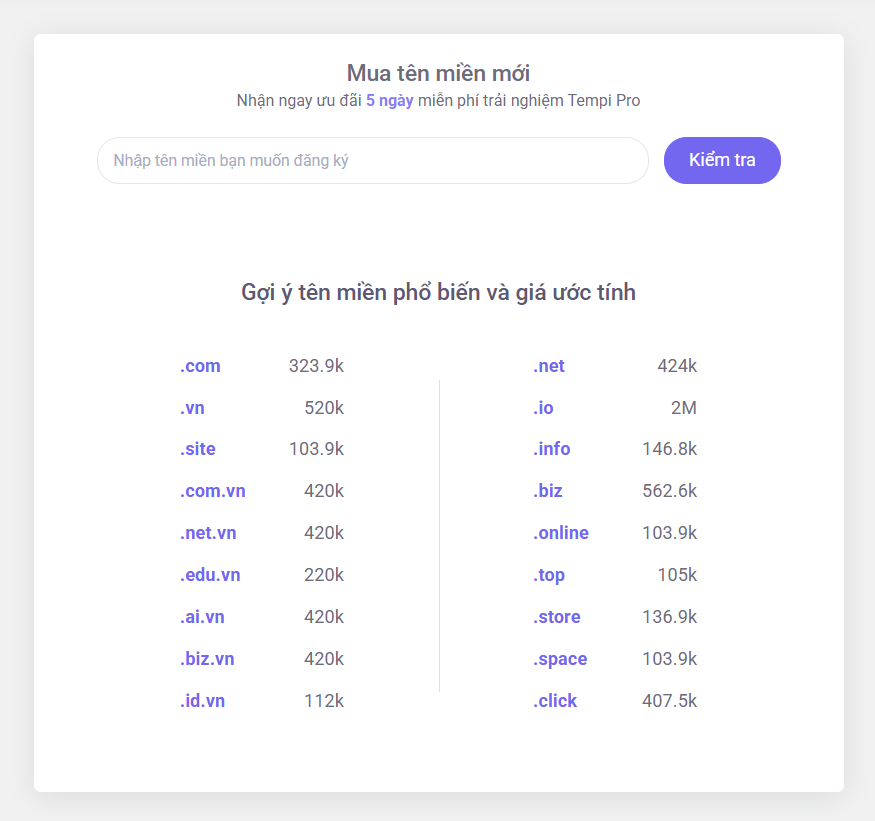Select the .io domain link
The image size is (875, 821).
point(543,408)
